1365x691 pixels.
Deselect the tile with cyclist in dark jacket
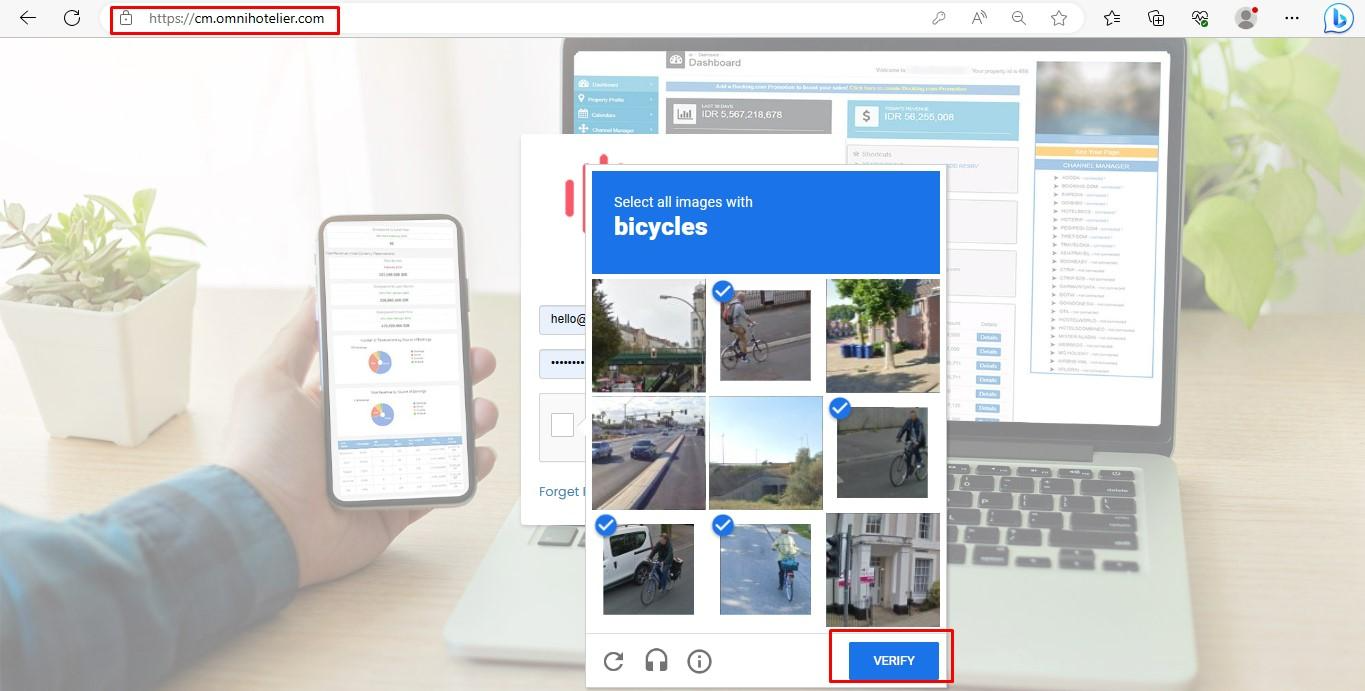click(883, 453)
